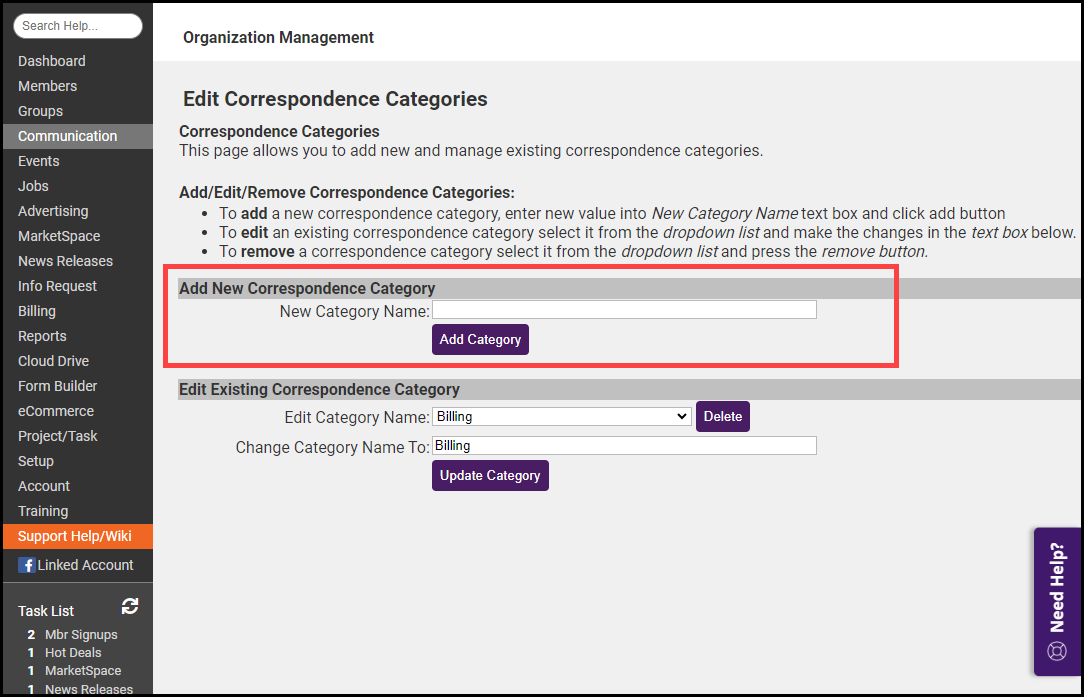The height and width of the screenshot is (697, 1084).
Task: Open the Hot Deals task item
Action: (73, 652)
